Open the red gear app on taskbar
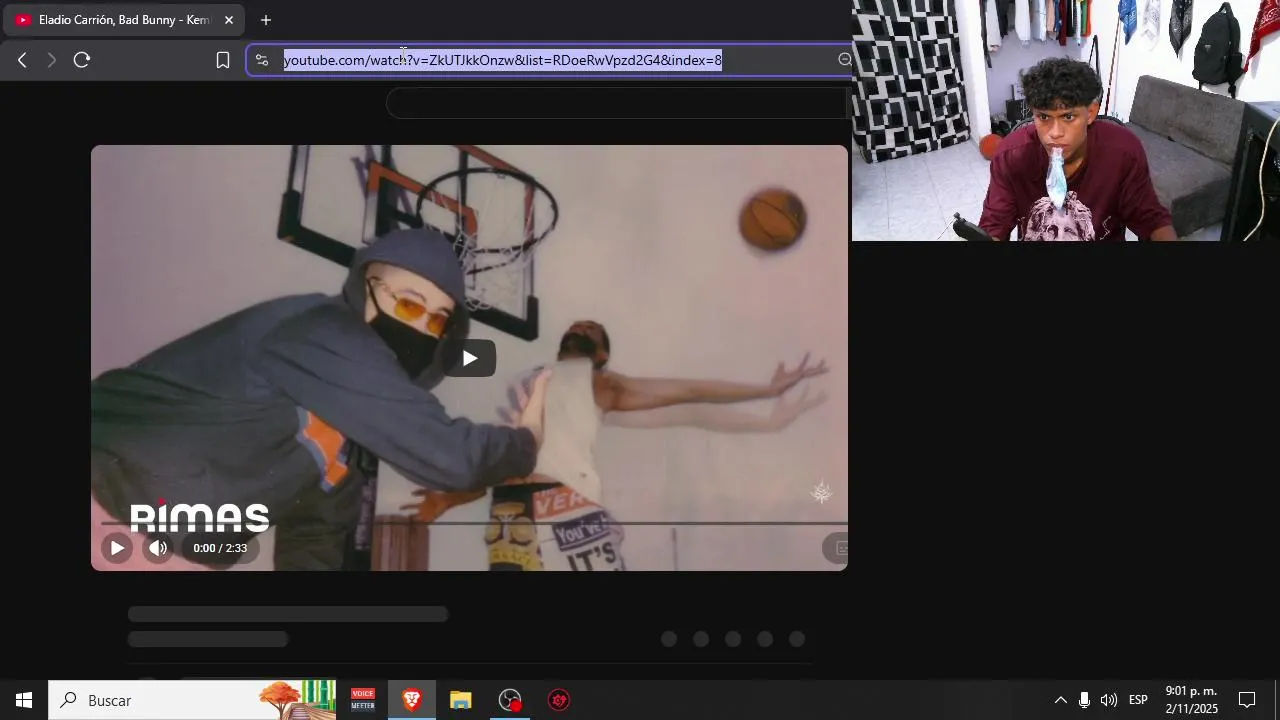This screenshot has height=720, width=1280. (559, 700)
